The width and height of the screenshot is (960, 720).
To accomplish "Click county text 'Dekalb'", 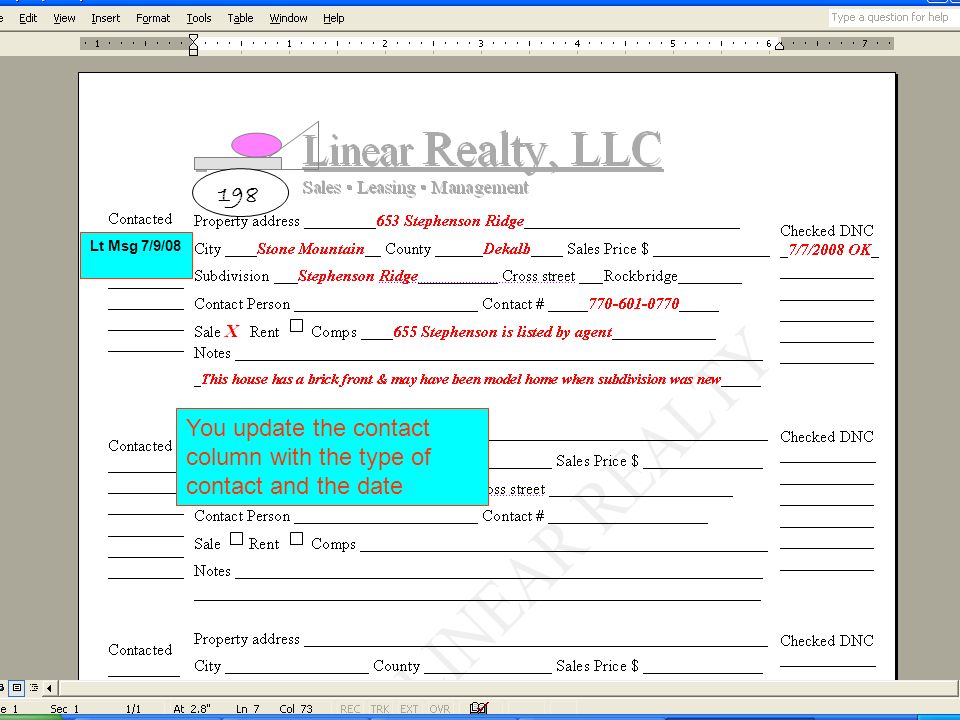I will pyautogui.click(x=507, y=249).
